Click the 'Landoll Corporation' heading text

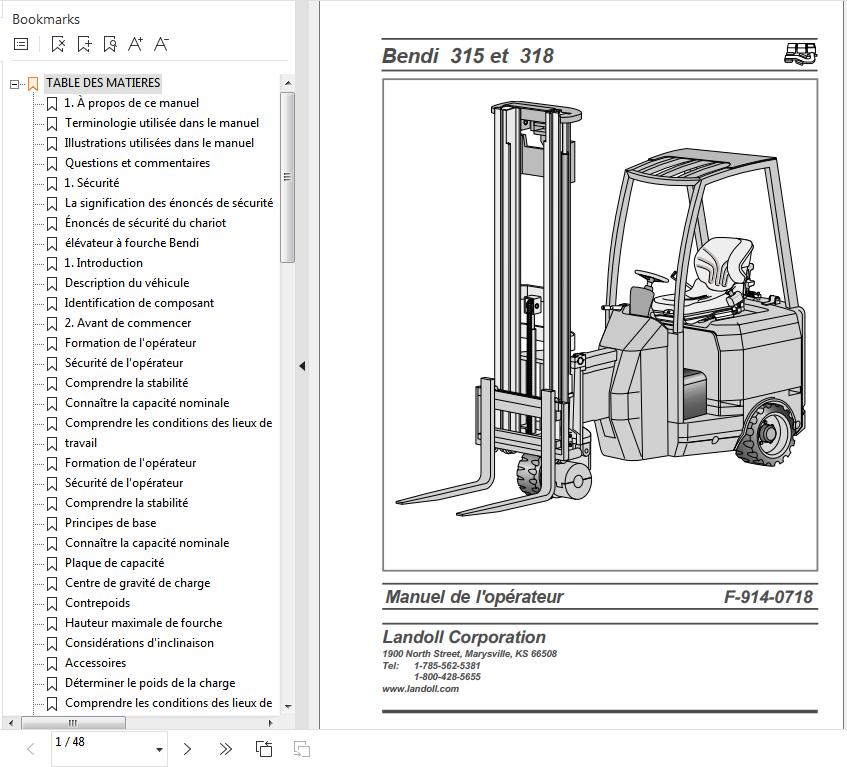pos(464,637)
